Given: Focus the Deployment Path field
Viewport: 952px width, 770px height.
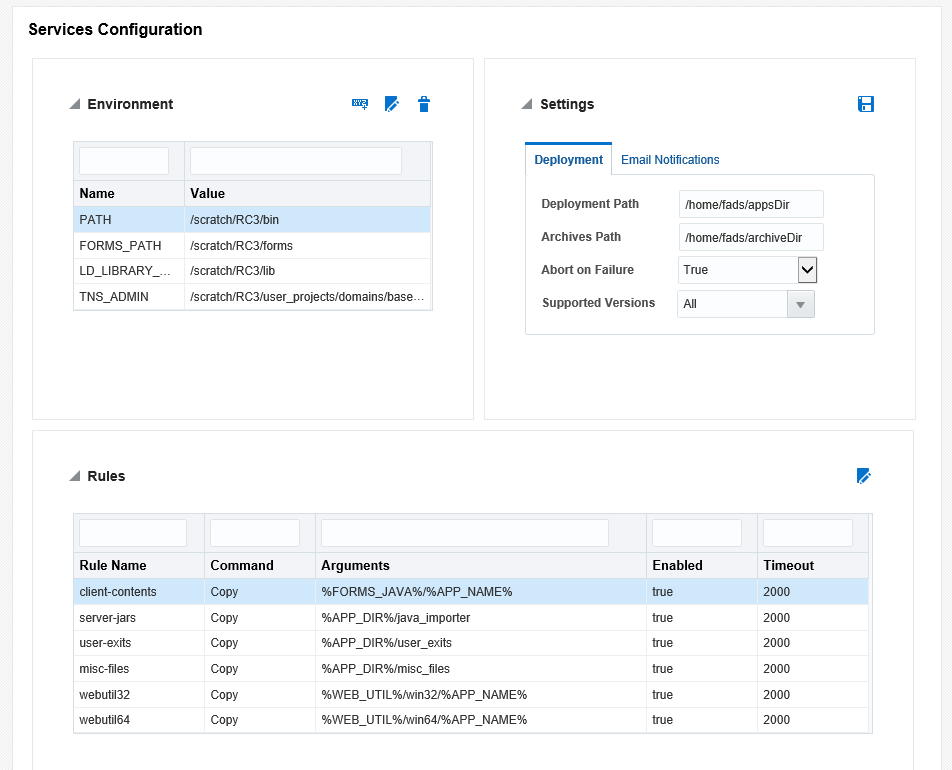Looking at the screenshot, I should [751, 204].
